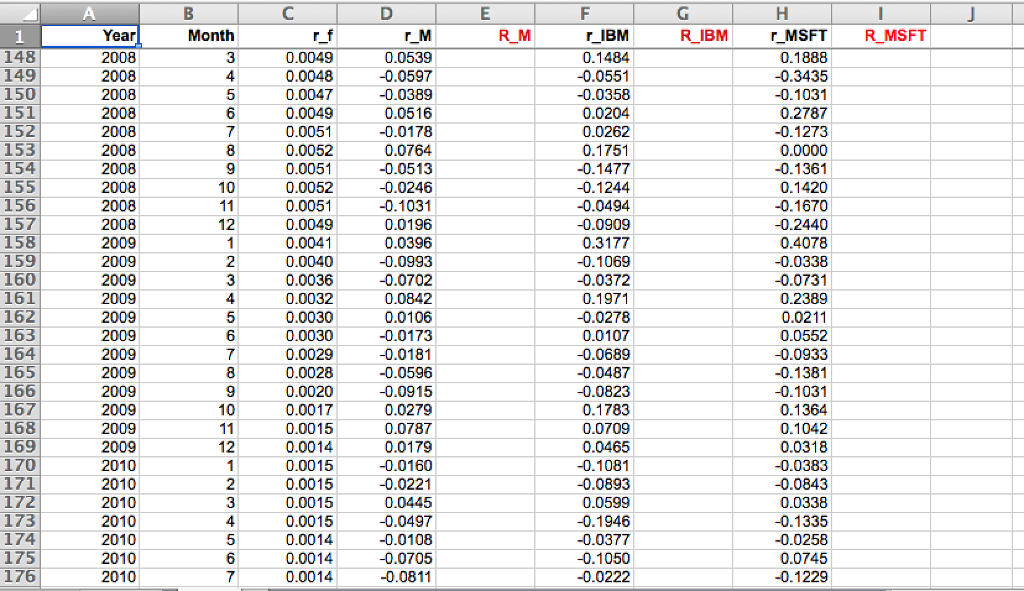This screenshot has width=1024, height=591.
Task: Click the Select All corner button
Action: [x=20, y=13]
